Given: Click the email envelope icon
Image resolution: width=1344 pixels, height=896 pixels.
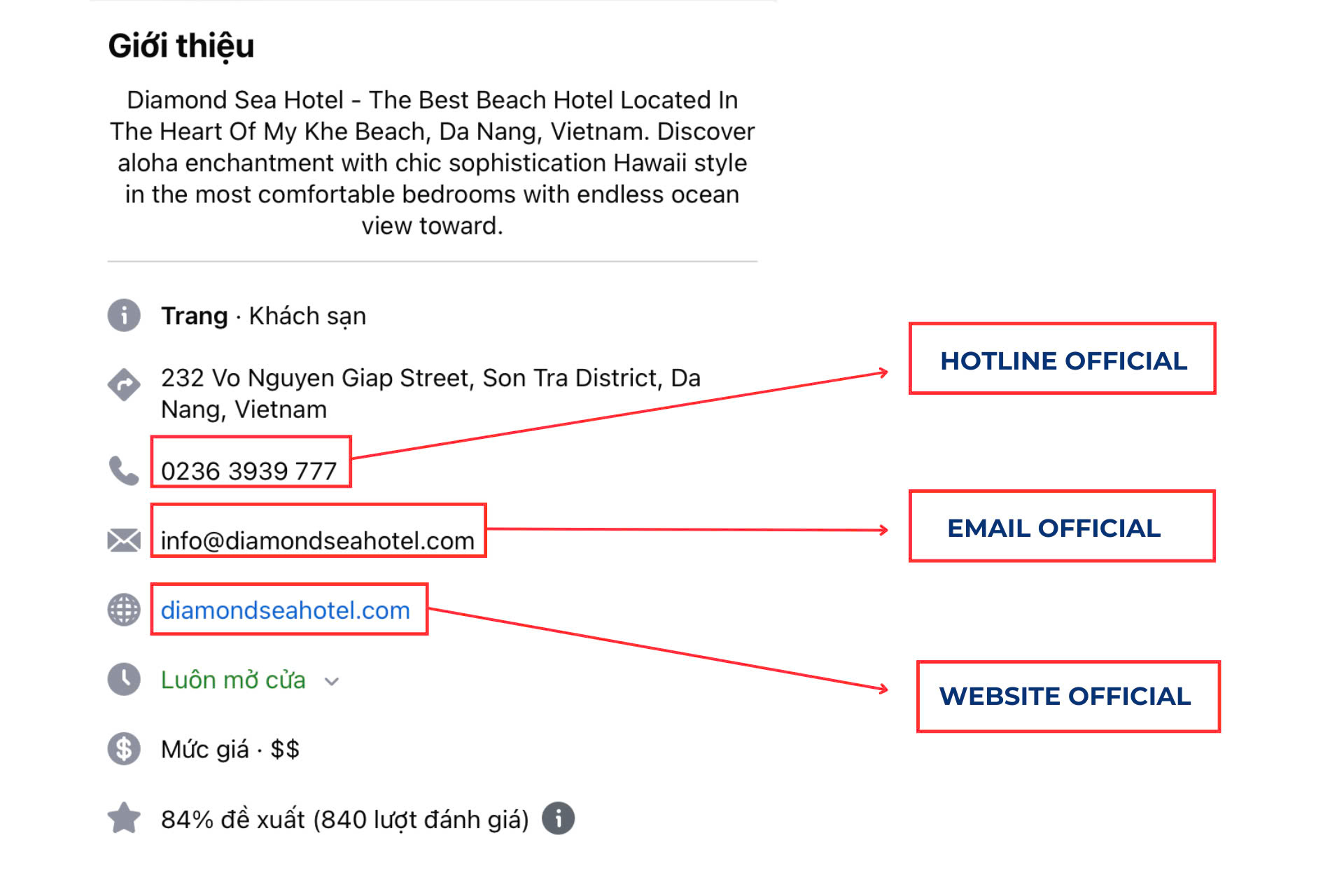Looking at the screenshot, I should click(124, 540).
